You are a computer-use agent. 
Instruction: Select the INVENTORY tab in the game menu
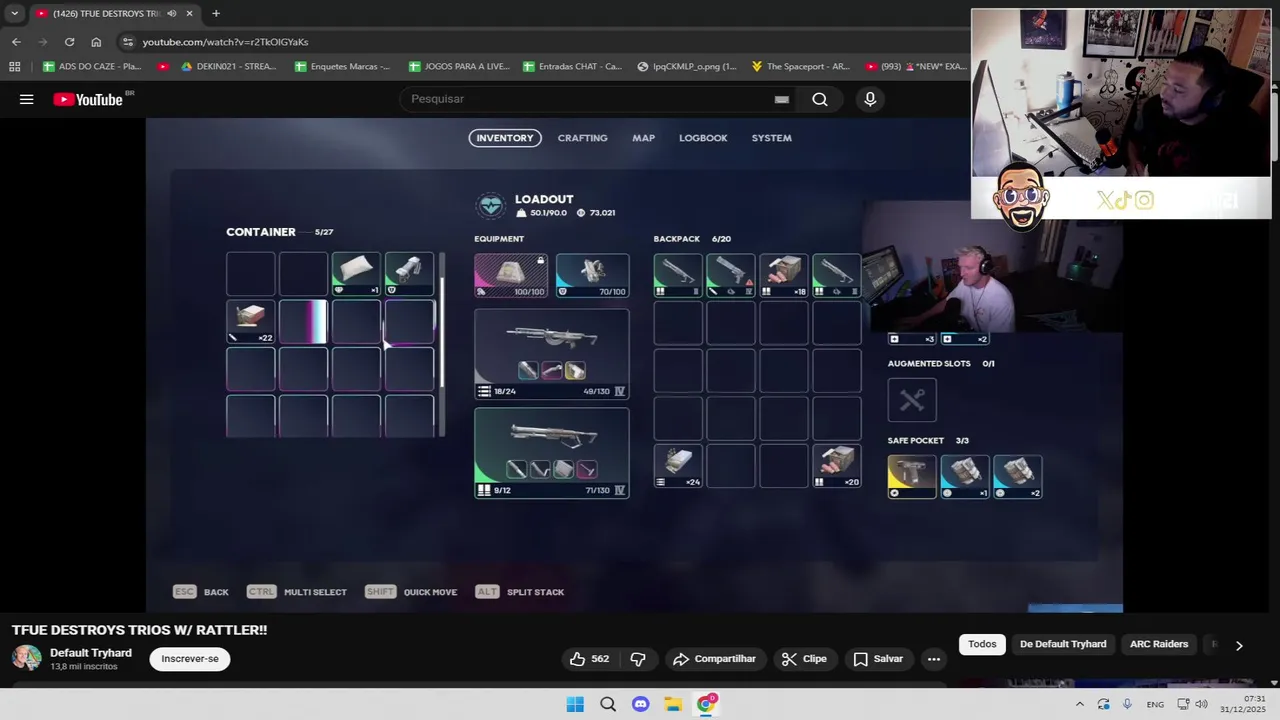tap(505, 138)
